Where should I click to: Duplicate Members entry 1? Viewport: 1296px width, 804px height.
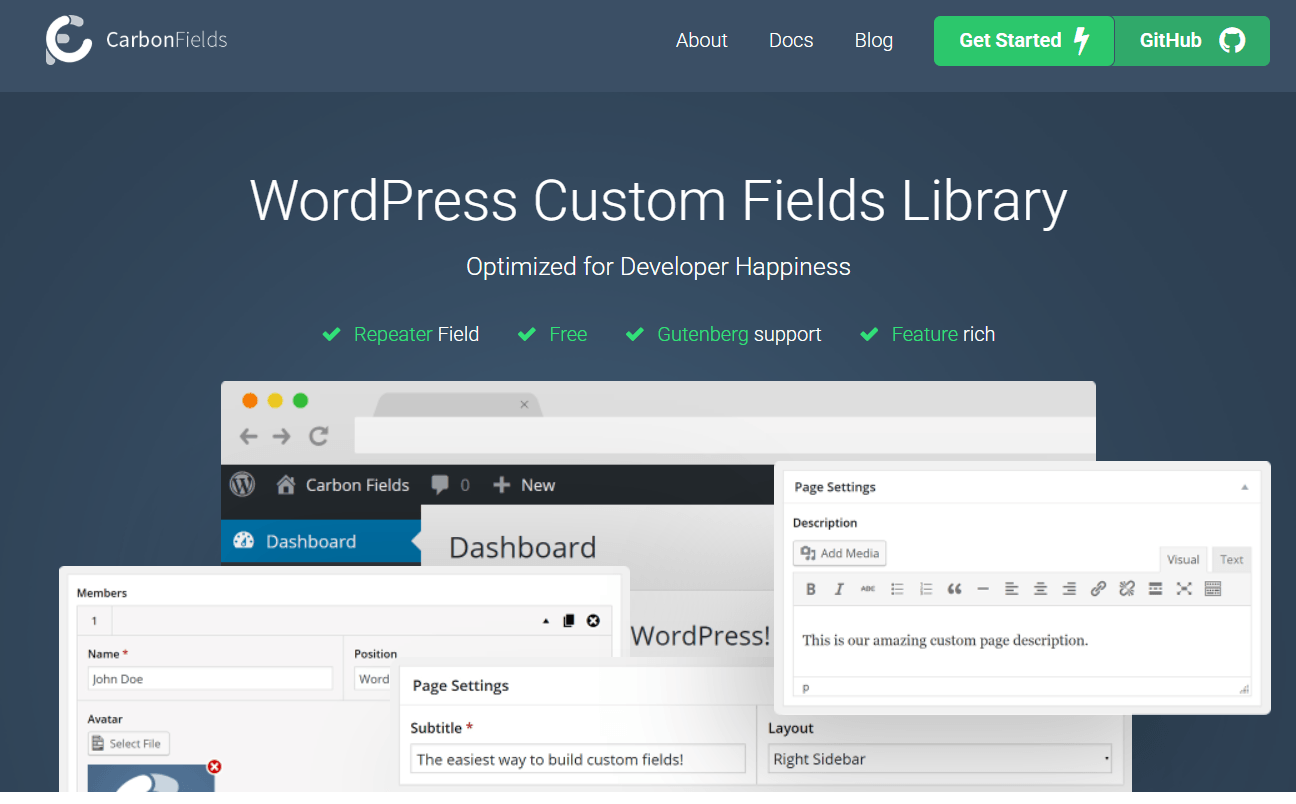click(569, 620)
